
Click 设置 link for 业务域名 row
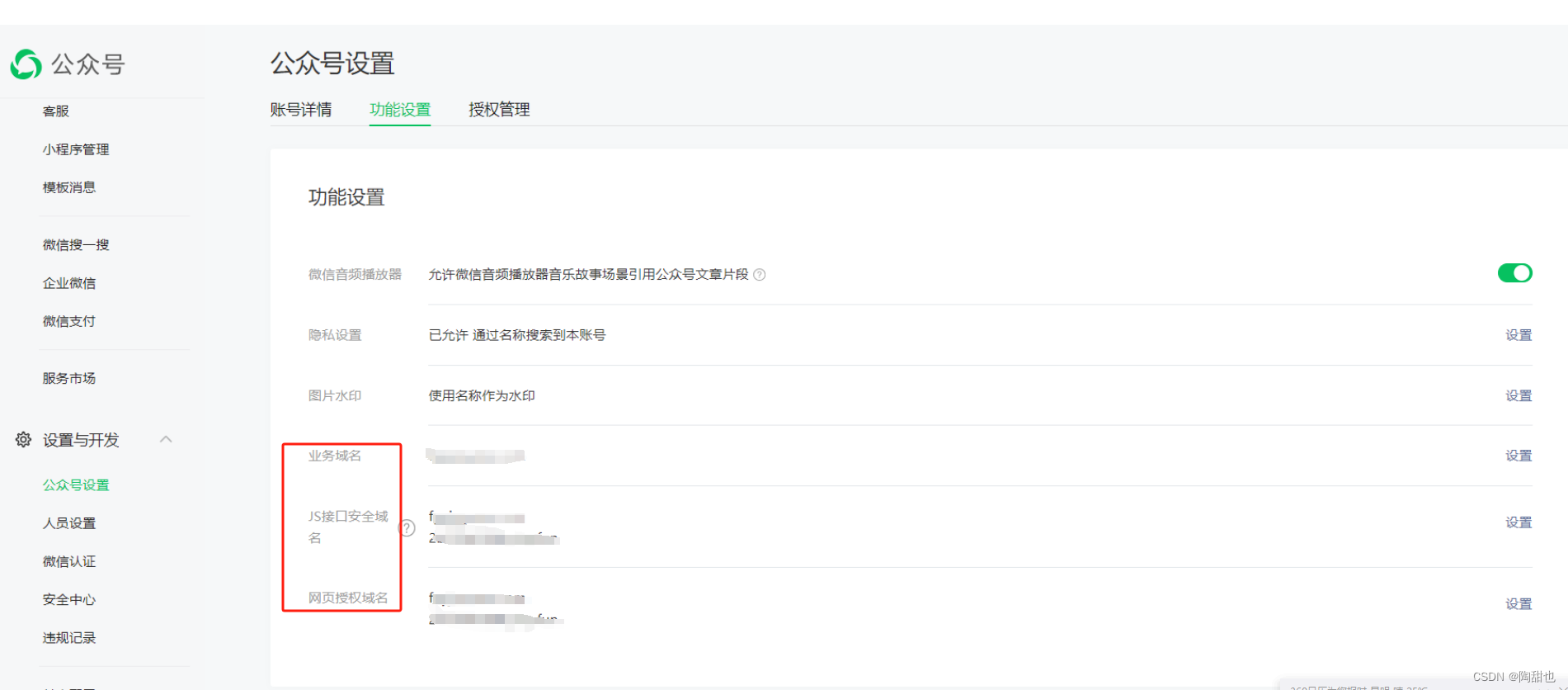pos(1519,456)
